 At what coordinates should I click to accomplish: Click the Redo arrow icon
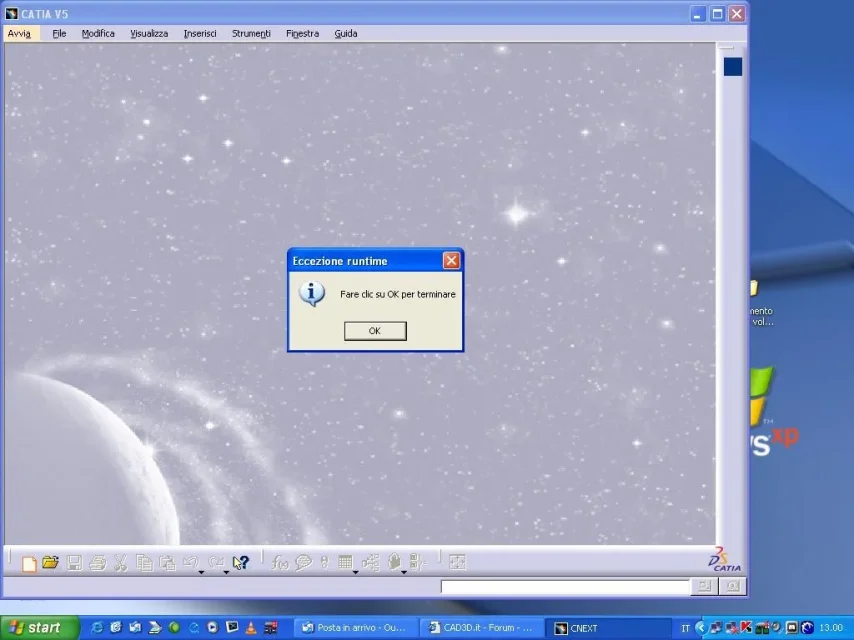click(x=216, y=562)
